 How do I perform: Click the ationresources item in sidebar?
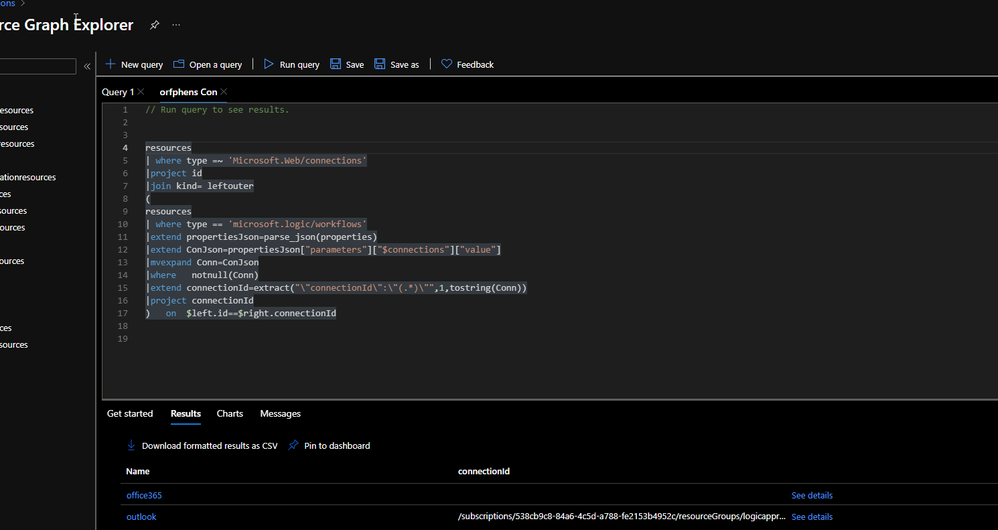28,178
